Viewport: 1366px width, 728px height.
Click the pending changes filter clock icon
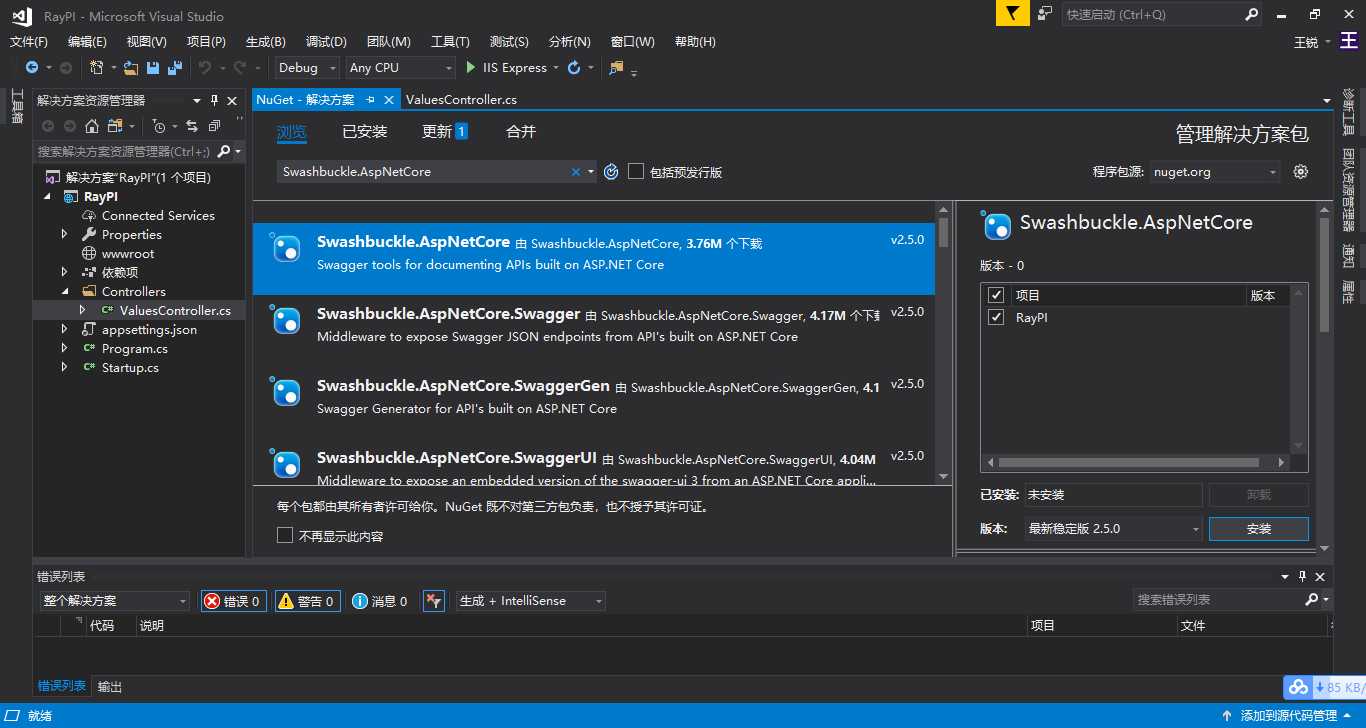click(158, 126)
